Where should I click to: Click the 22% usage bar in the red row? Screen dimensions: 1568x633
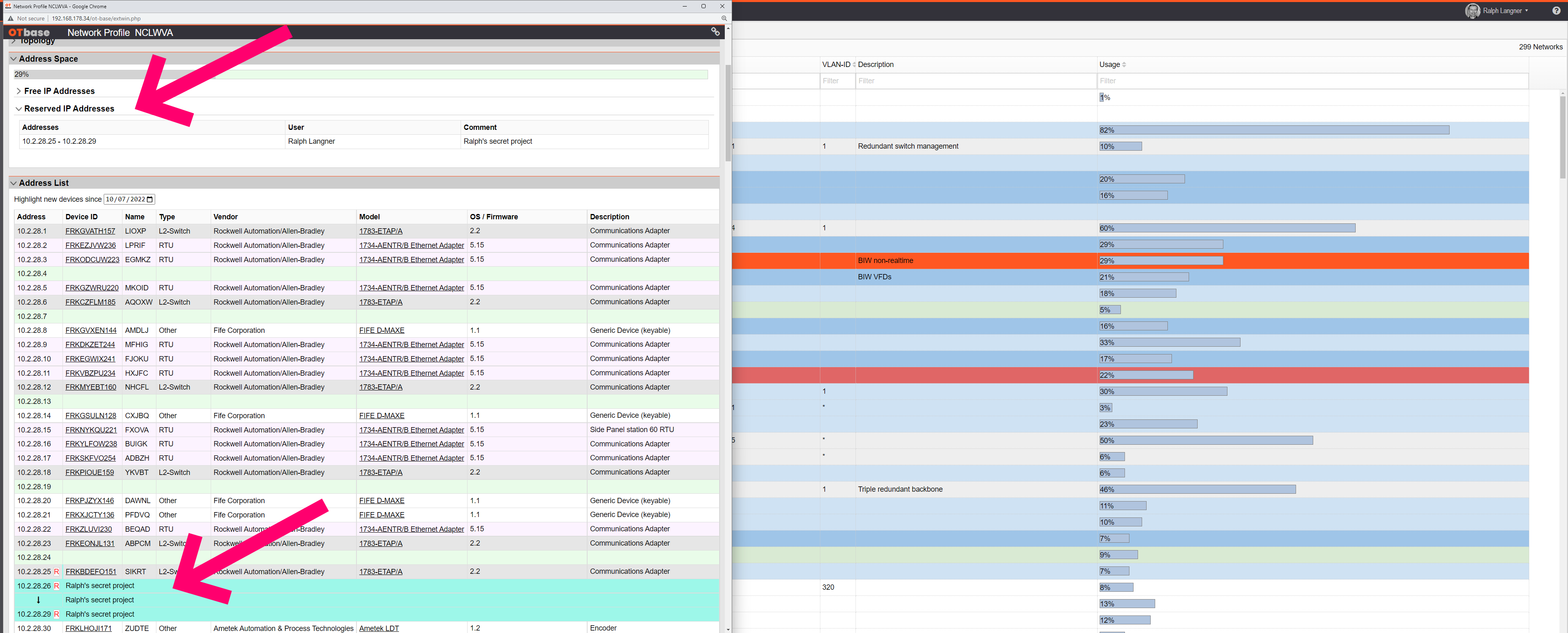click(1145, 376)
